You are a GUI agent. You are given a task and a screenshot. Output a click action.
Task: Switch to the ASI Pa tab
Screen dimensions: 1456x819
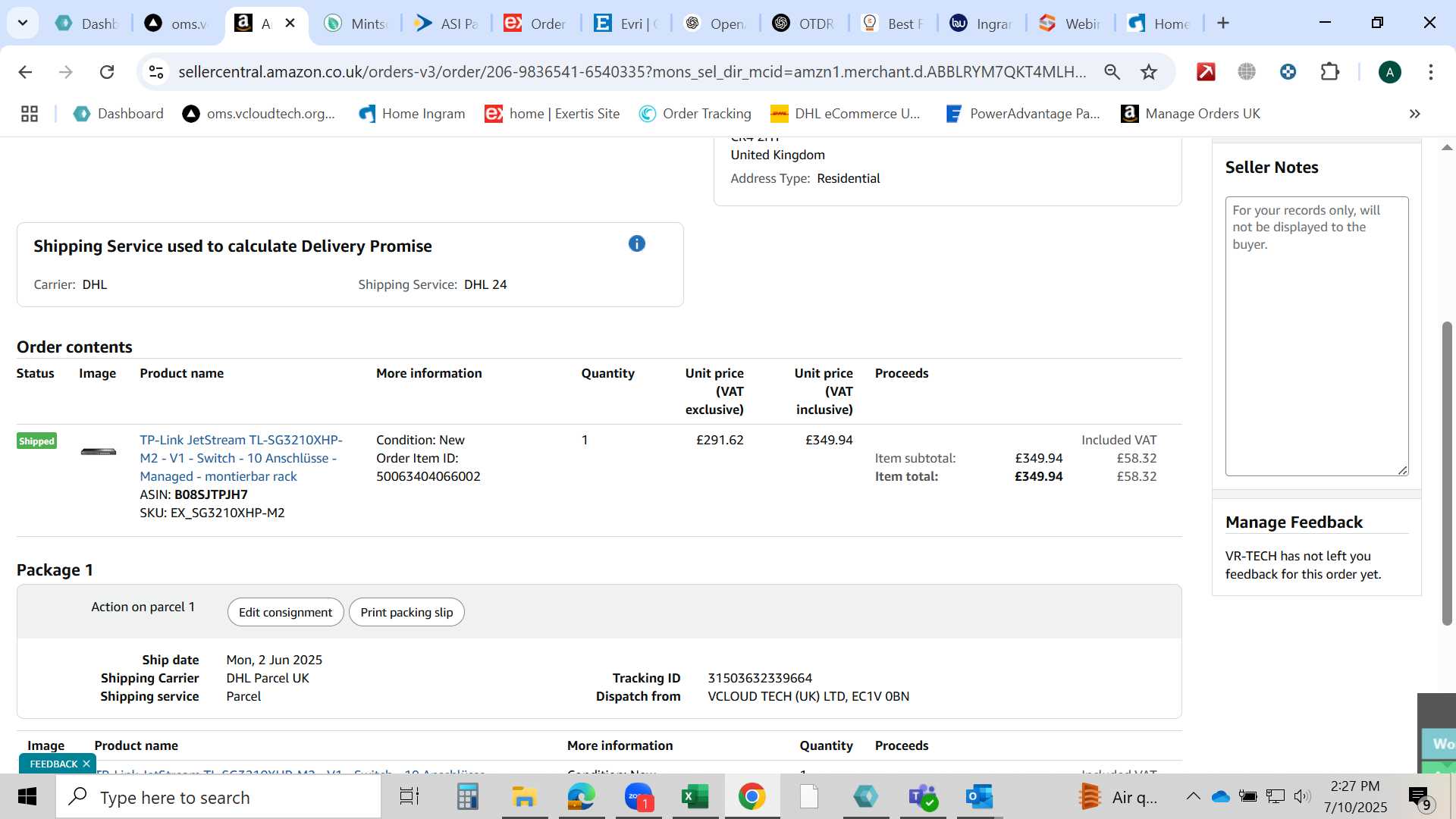click(446, 24)
